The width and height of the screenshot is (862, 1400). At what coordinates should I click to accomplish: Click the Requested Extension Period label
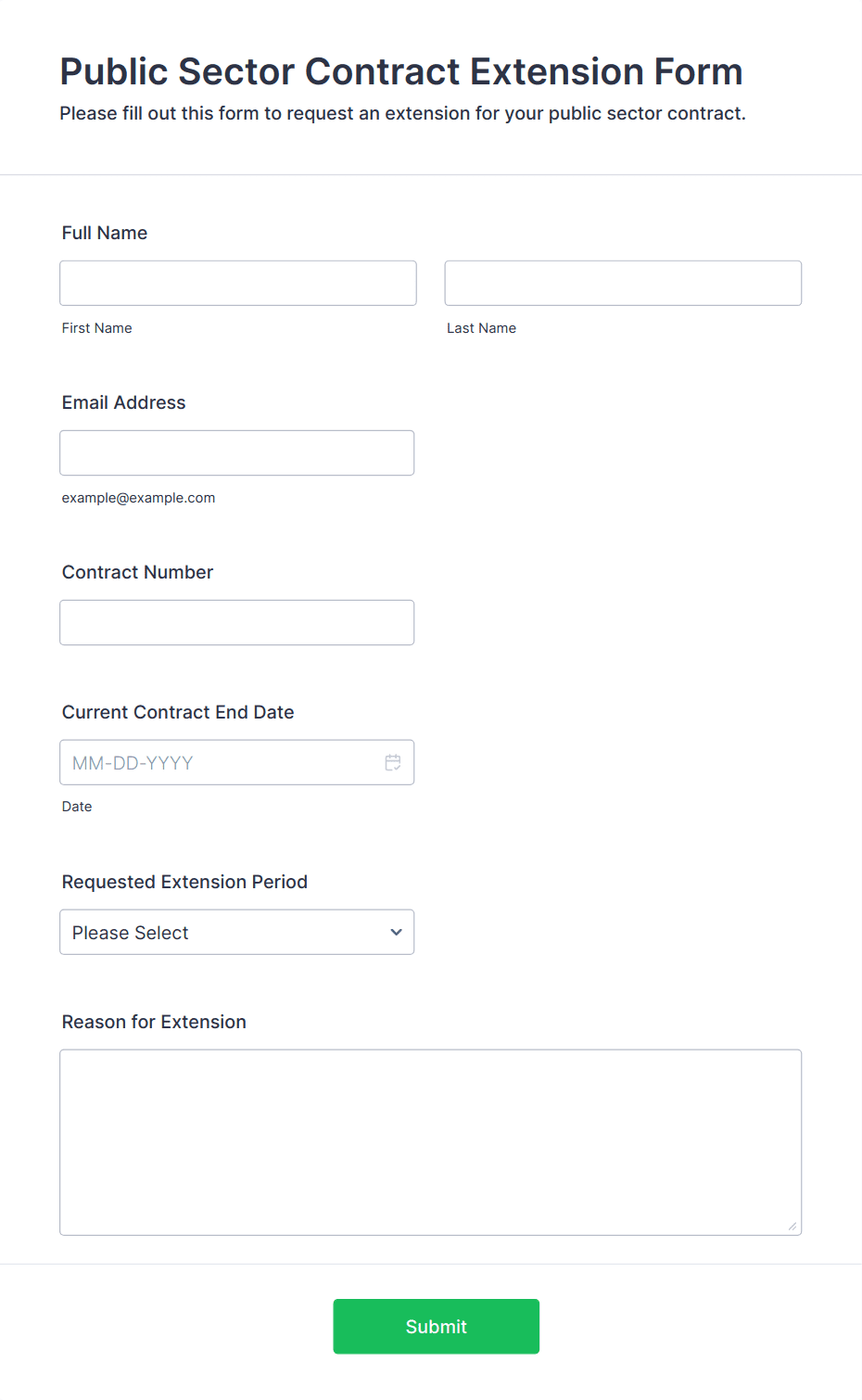coord(185,882)
